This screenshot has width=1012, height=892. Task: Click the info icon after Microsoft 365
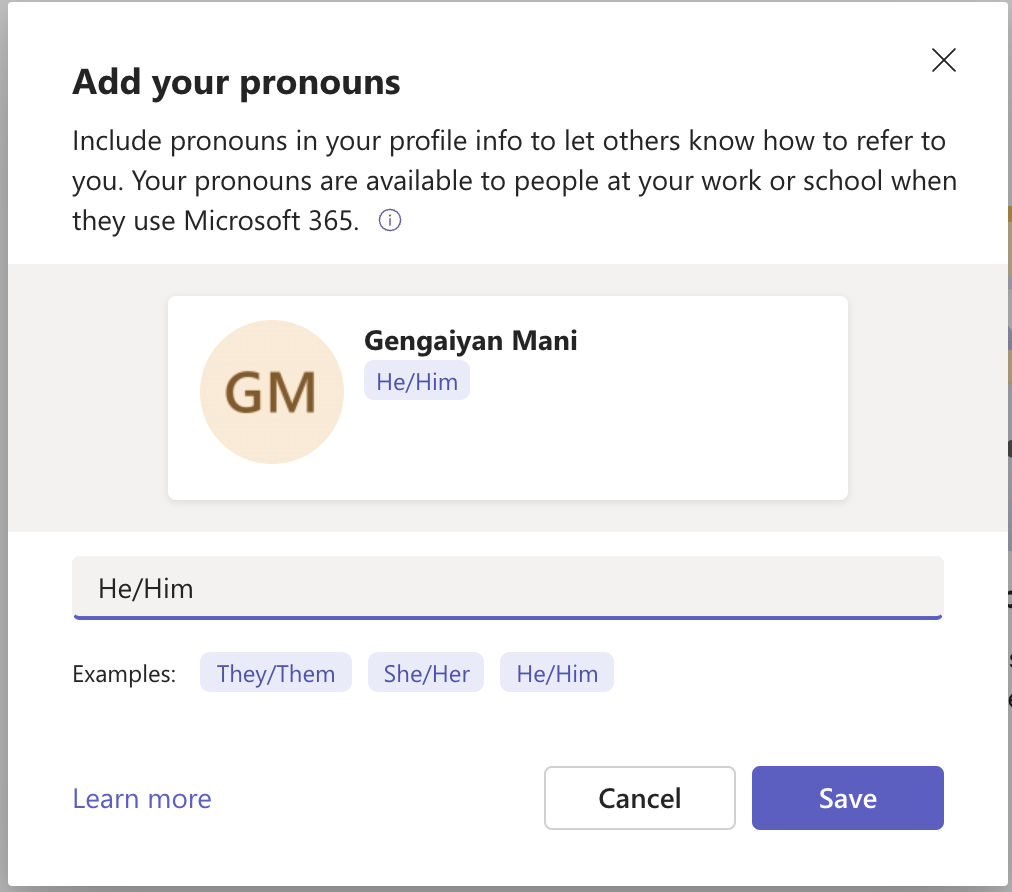[389, 221]
